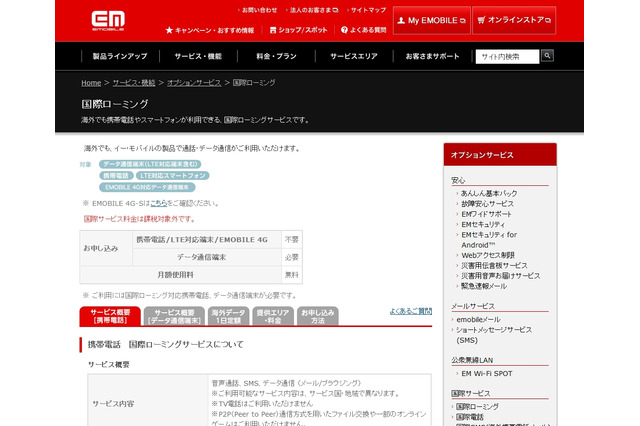This screenshot has width=640, height=426.
Task: Select the 海外データ1日定額 tab
Action: click(228, 316)
